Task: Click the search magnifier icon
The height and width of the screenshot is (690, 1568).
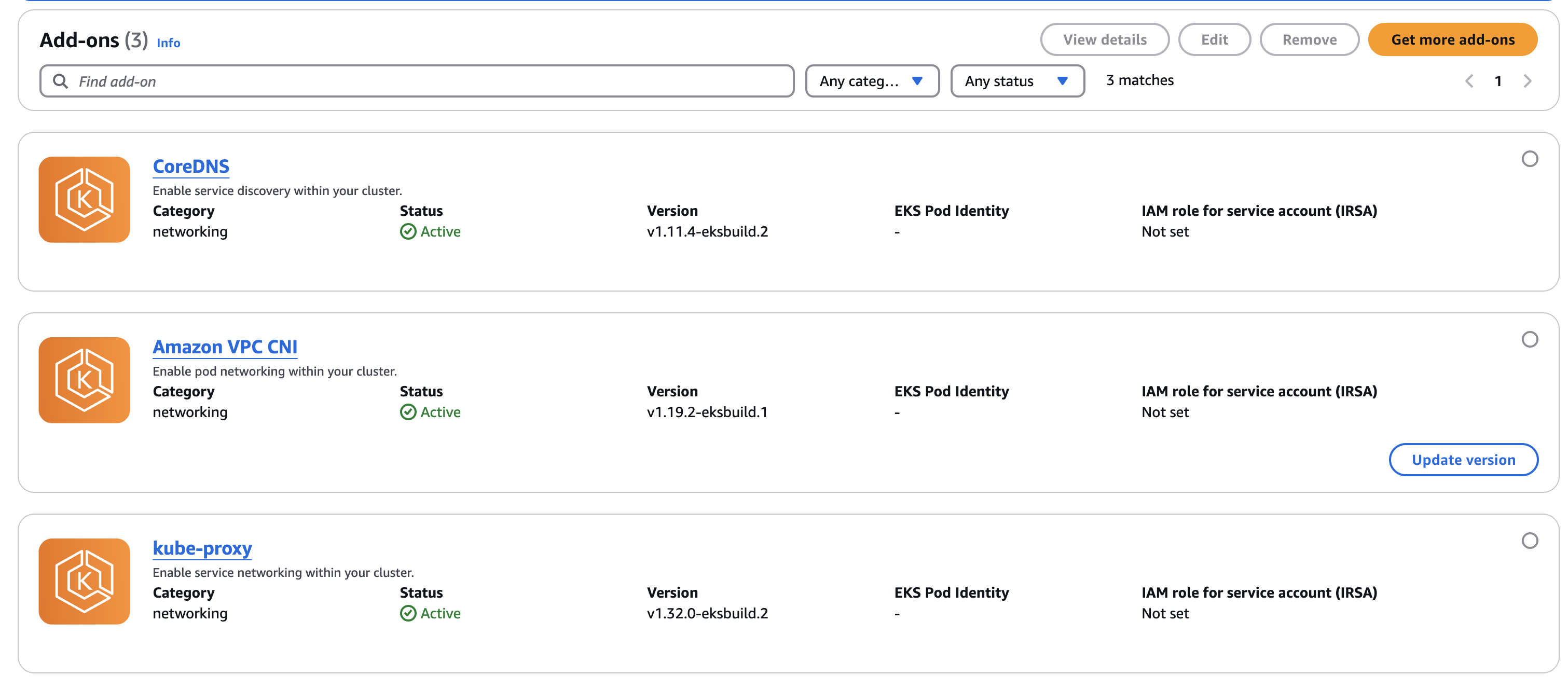Action: (x=60, y=81)
